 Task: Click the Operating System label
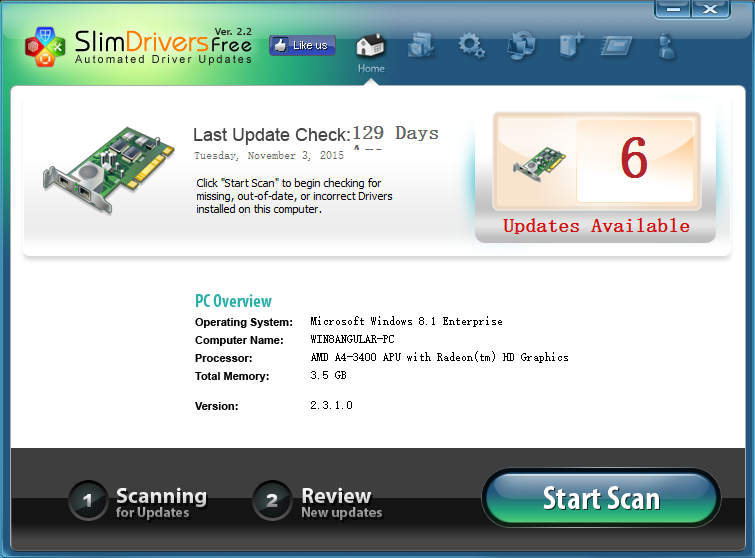[244, 322]
